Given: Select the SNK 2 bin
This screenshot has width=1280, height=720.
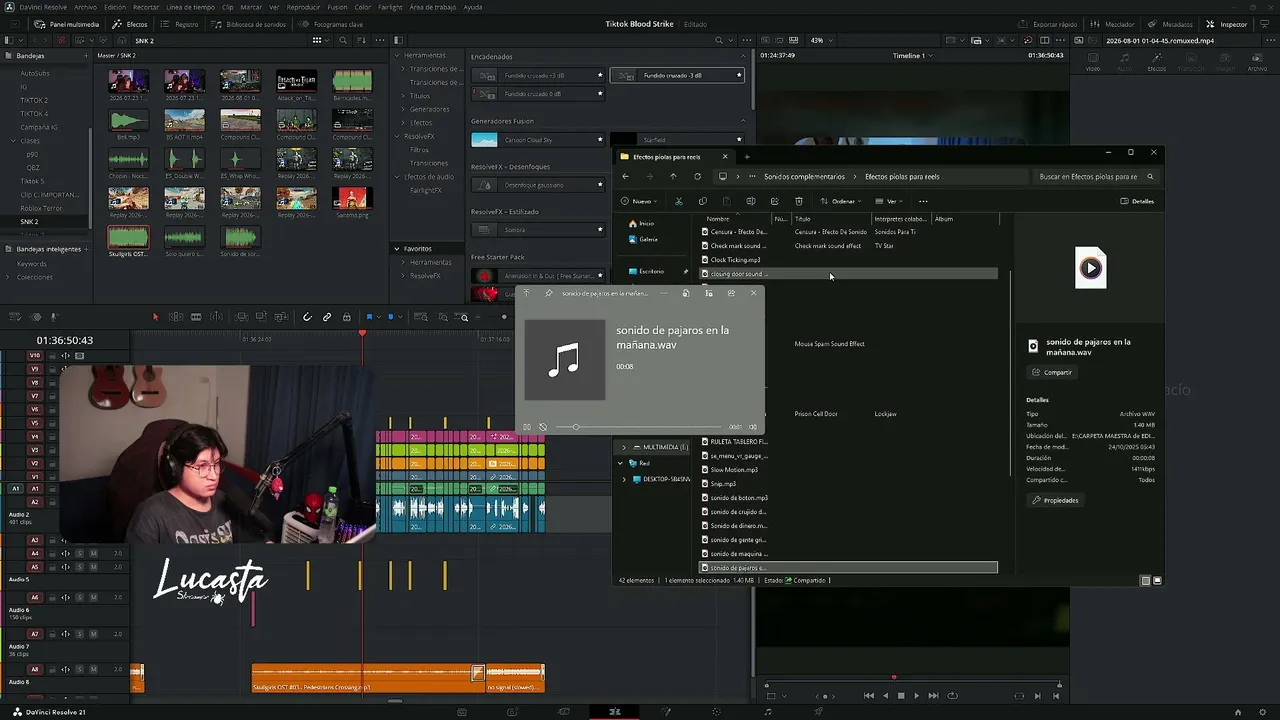Looking at the screenshot, I should tap(30, 221).
